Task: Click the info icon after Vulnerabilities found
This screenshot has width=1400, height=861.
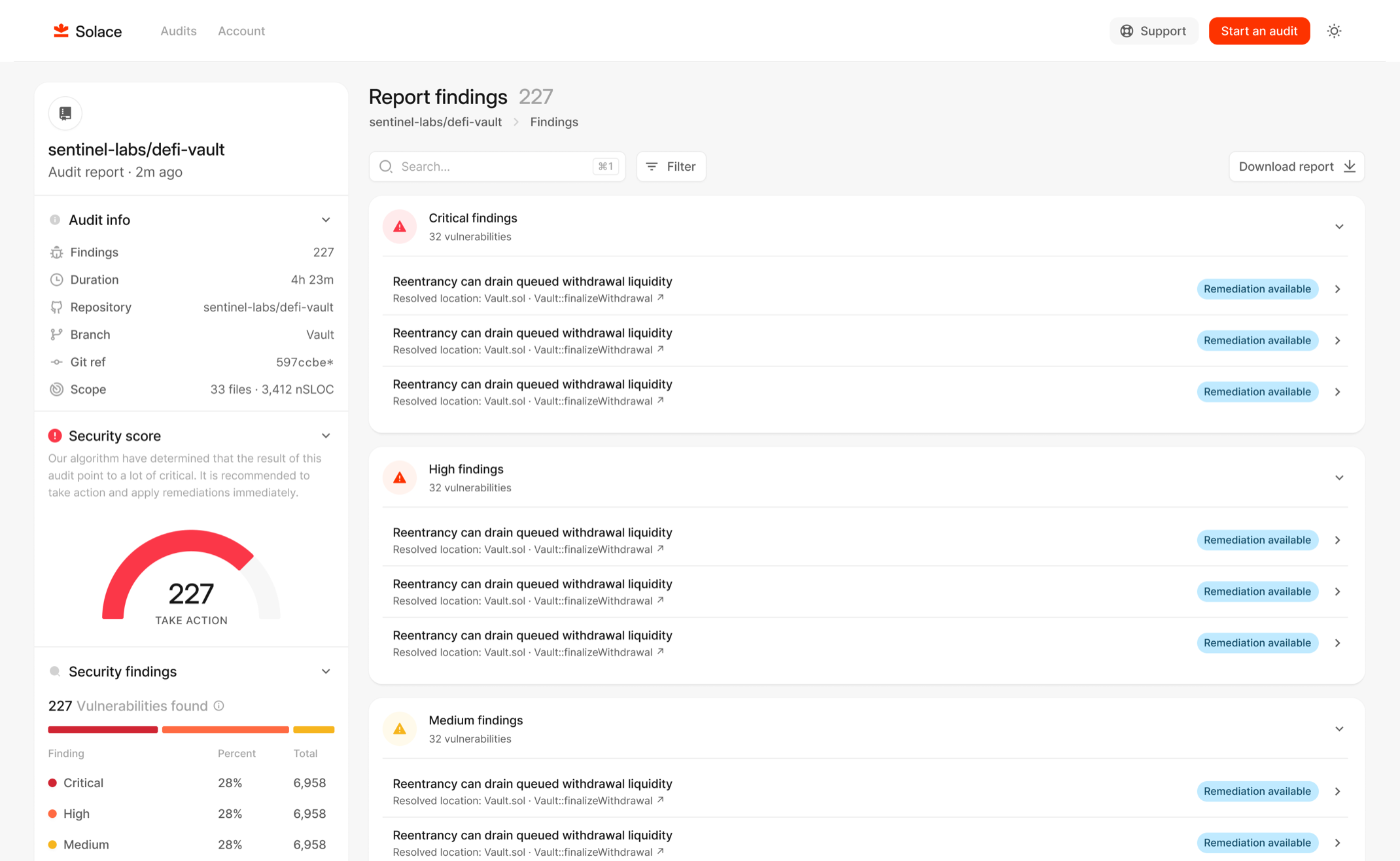Action: [219, 706]
